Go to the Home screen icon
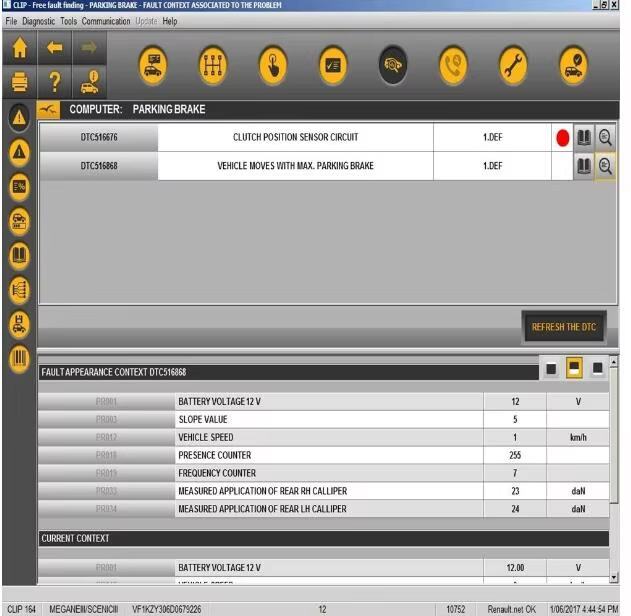Viewport: 631px width, 616px height. pos(20,47)
